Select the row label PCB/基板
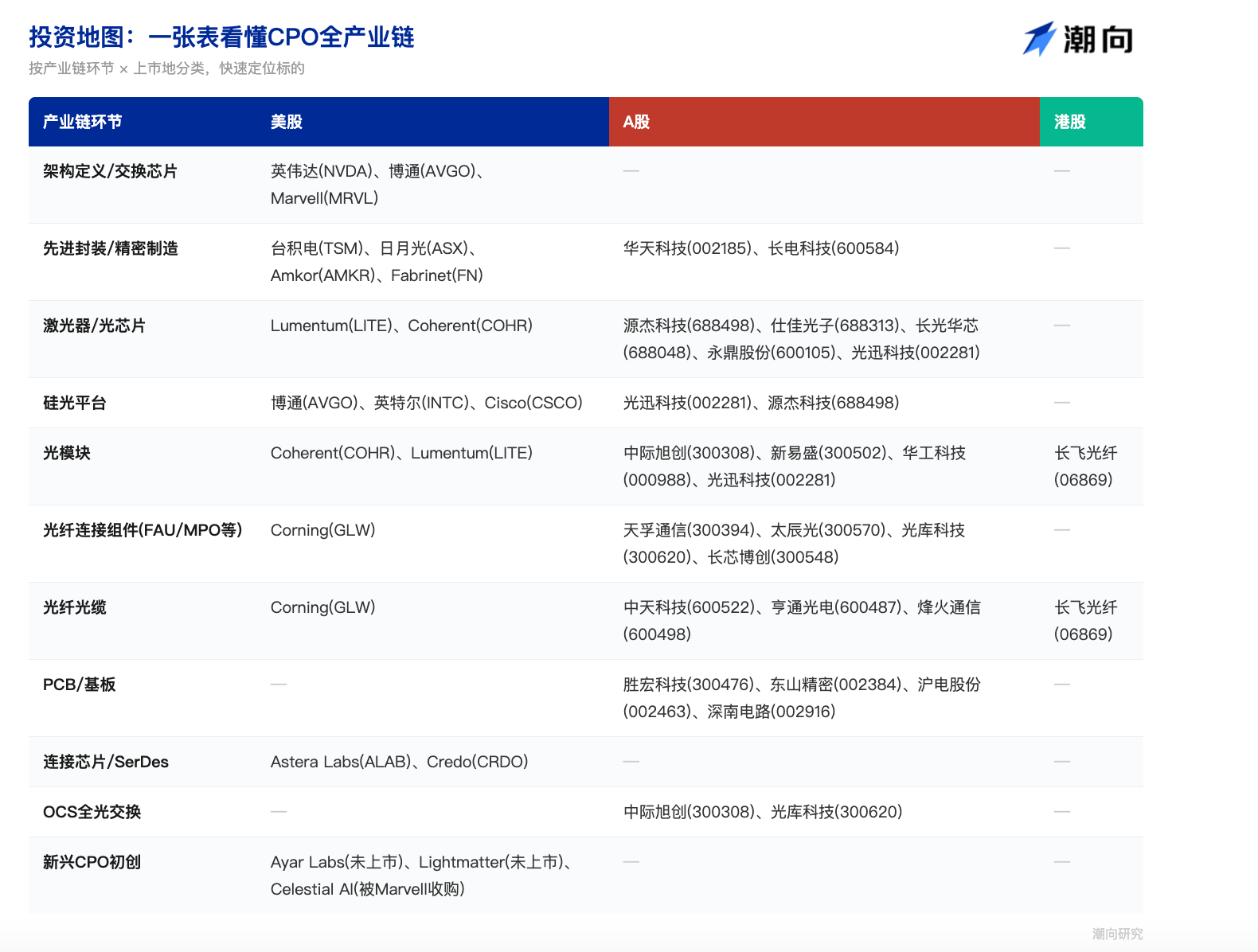Viewport: 1258px width, 952px height. click(80, 685)
